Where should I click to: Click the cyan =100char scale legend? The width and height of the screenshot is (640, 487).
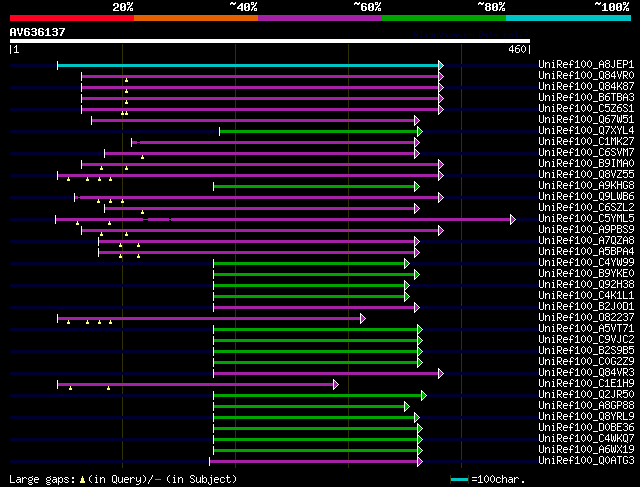(x=459, y=479)
